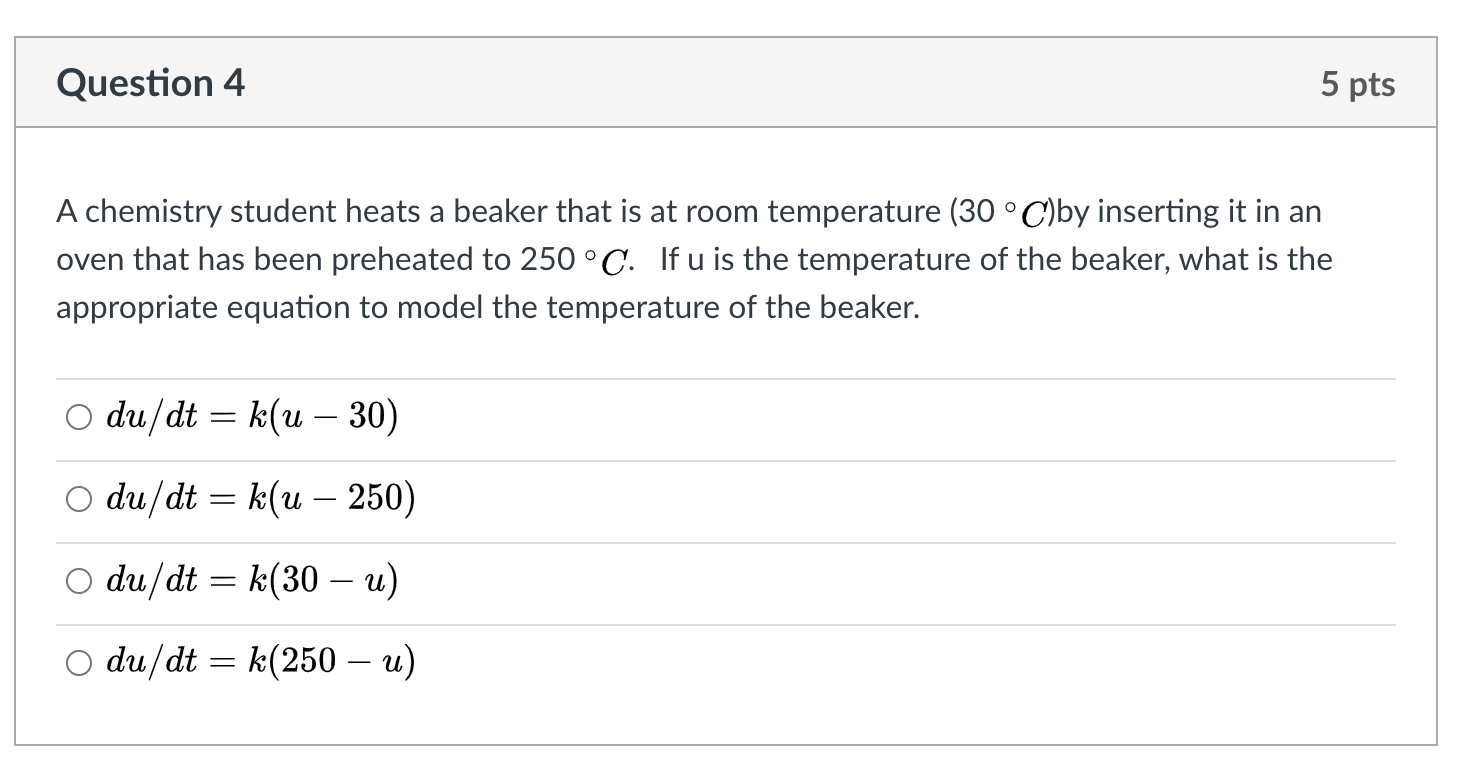Select the radio button for du/dt = k(u − 30)
This screenshot has height=774, width=1476.
[79, 417]
